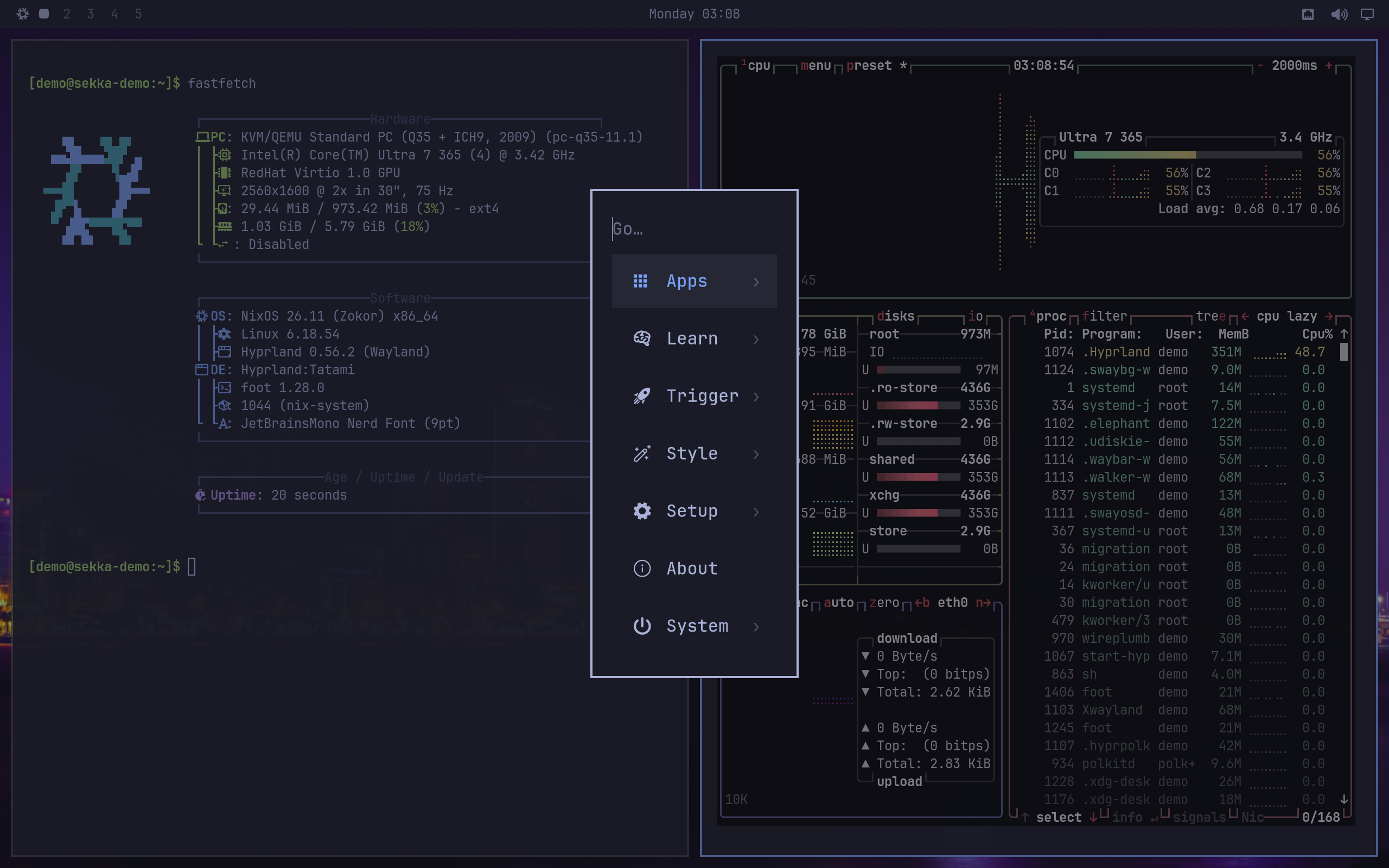The height and width of the screenshot is (868, 1389).
Task: Click the monitor icon in top bar
Action: [1367, 14]
